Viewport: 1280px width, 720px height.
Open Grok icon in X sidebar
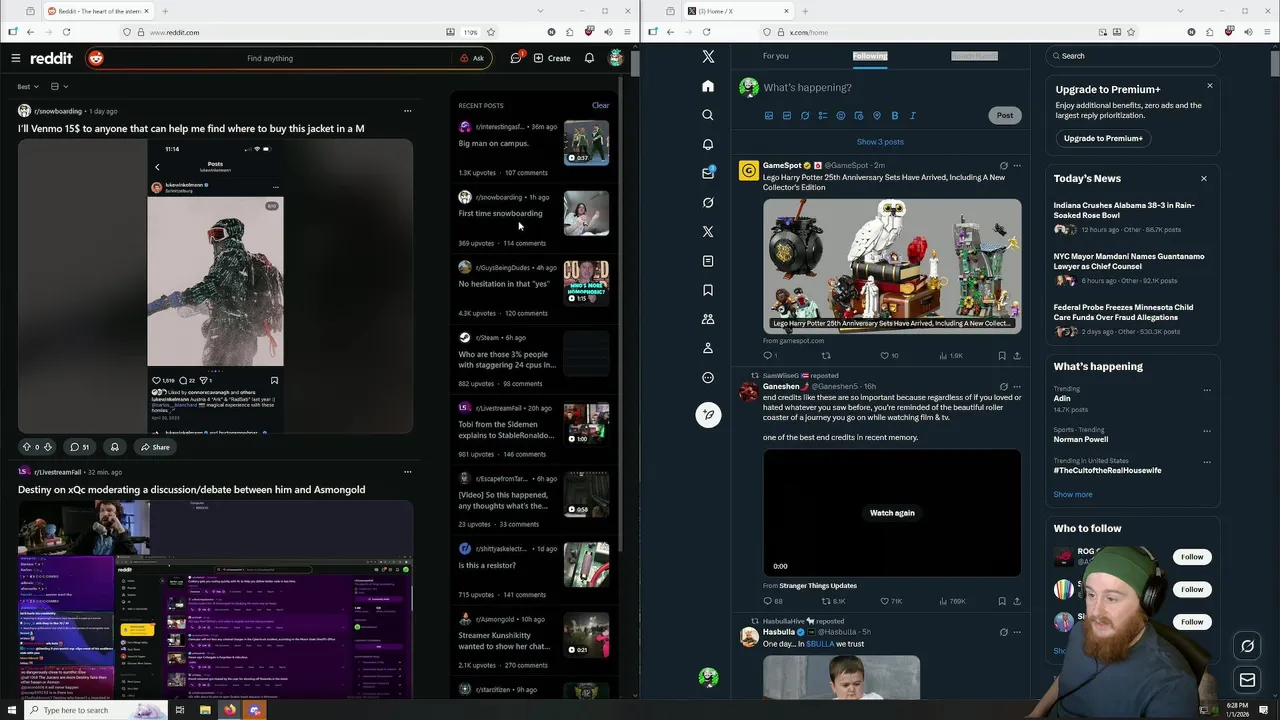click(x=708, y=202)
